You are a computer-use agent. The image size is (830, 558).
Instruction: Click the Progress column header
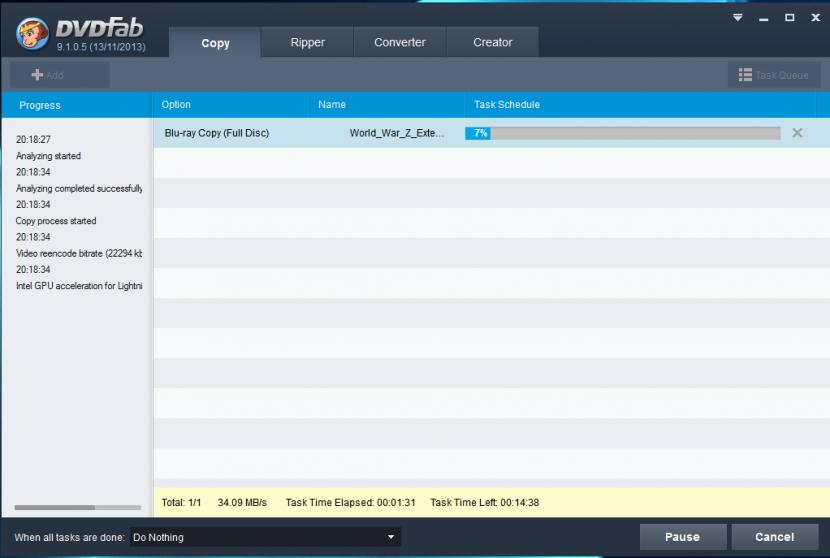tap(77, 105)
